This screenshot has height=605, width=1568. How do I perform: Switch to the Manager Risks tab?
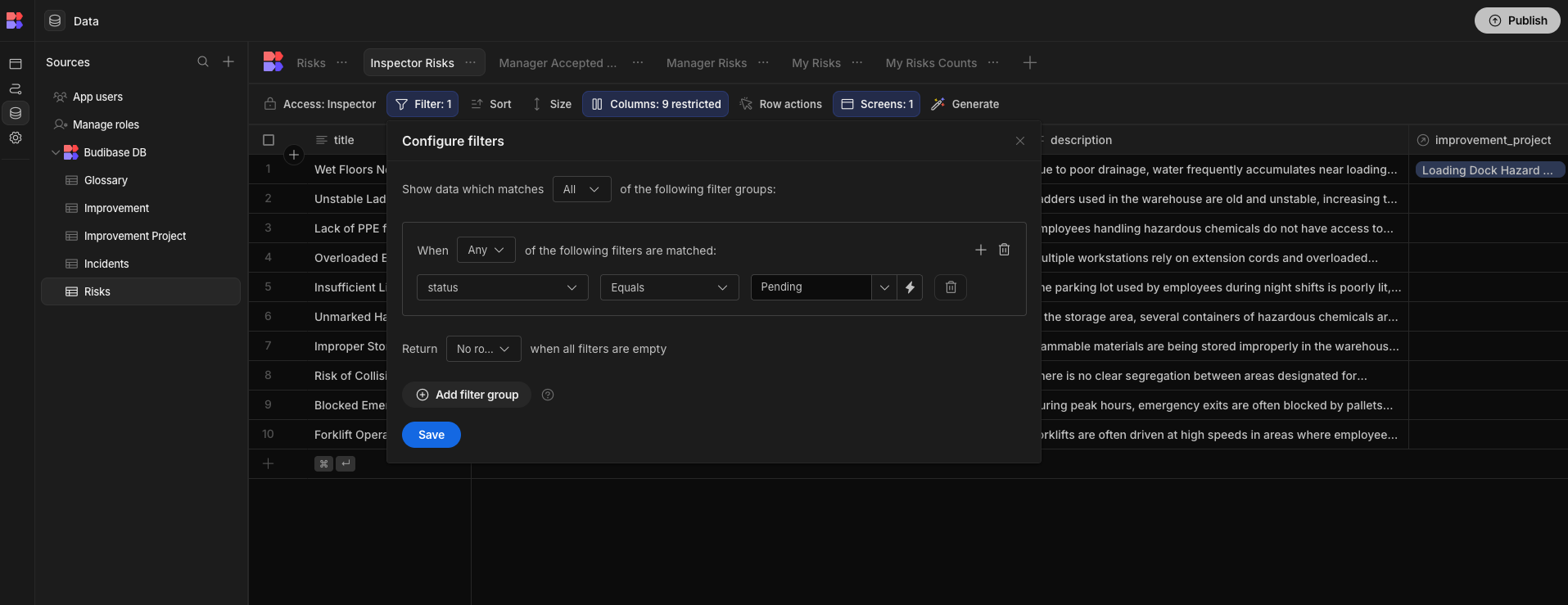click(707, 63)
